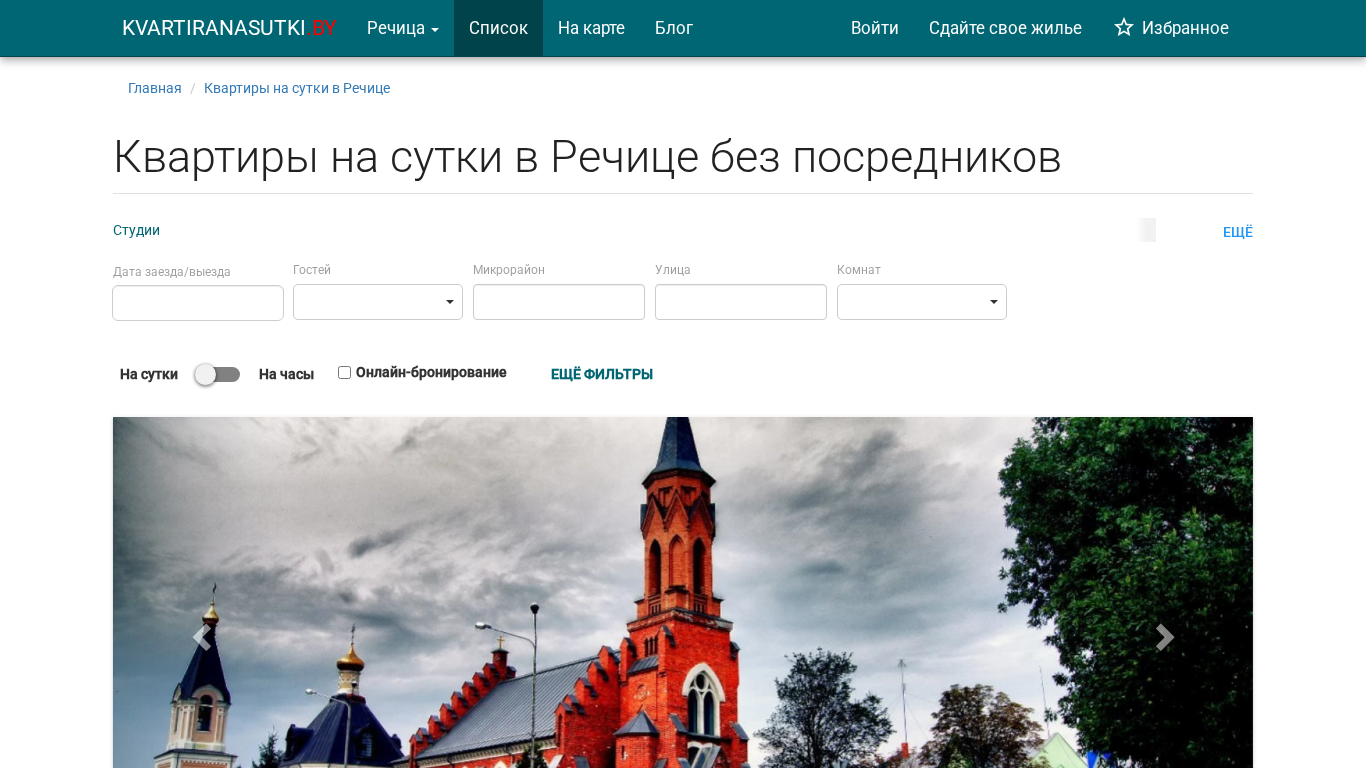Click Квартиры на сутки в Речице breadcrumb
Screen dimensions: 1366x768
coord(297,88)
